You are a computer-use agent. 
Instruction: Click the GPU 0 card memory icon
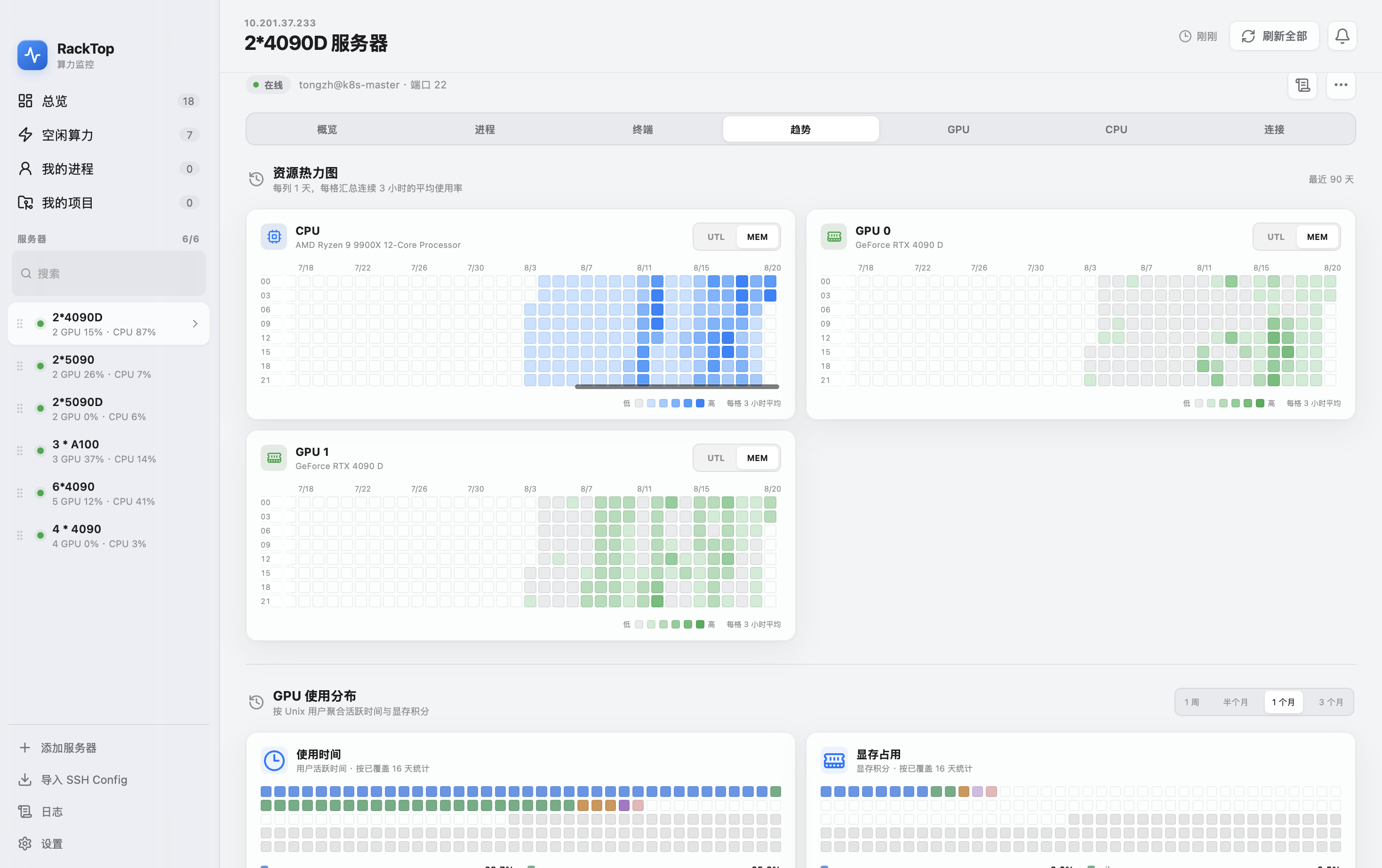834,236
